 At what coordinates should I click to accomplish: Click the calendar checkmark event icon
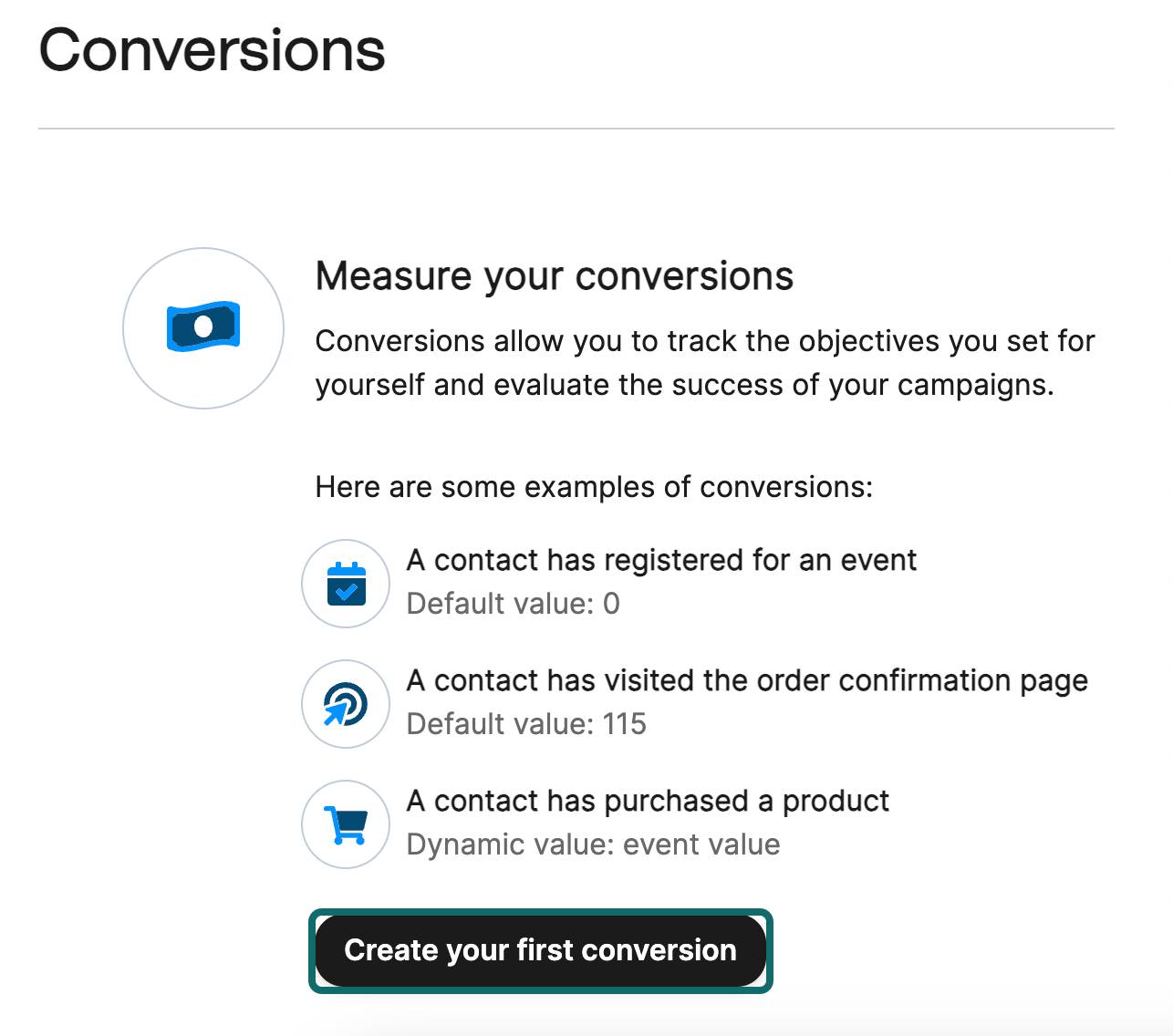coord(346,584)
